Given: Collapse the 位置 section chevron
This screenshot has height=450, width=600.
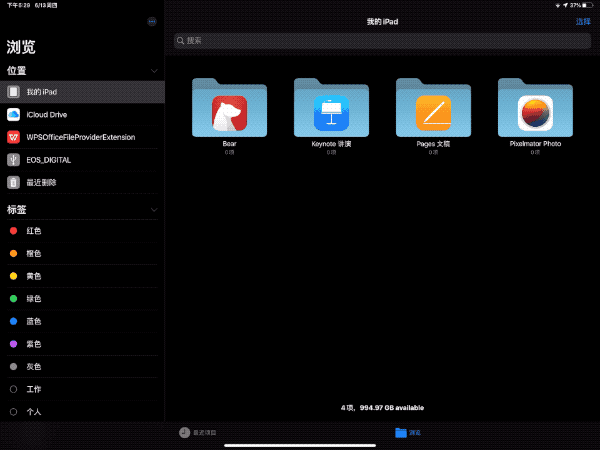Looking at the screenshot, I should [x=154, y=71].
